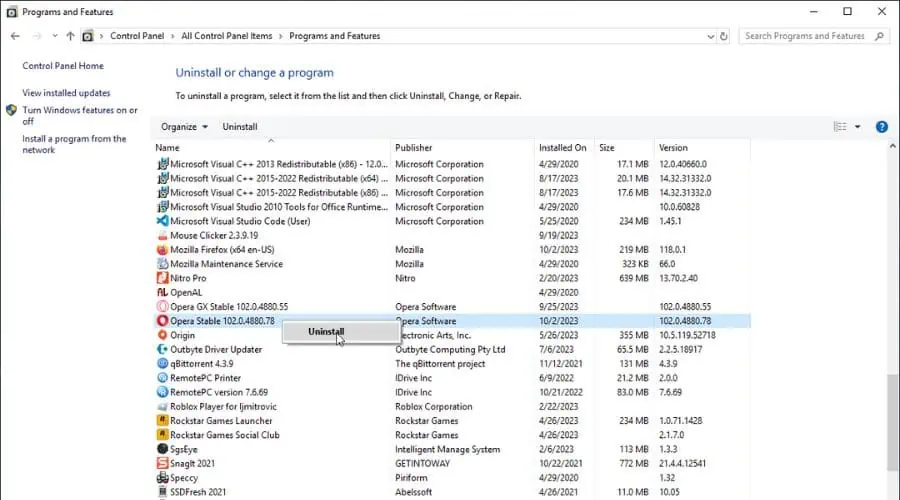The width and height of the screenshot is (900, 500).
Task: Click the Microsoft Visual Studio Code icon
Action: pos(162,221)
